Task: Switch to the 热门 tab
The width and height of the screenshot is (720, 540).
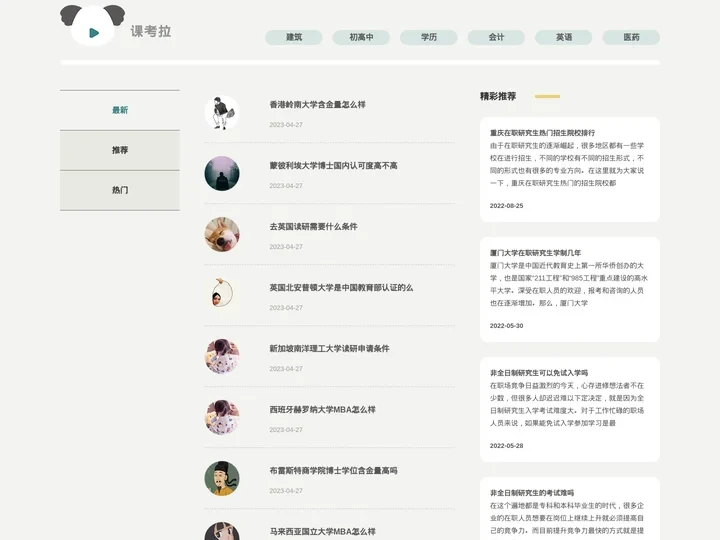Action: pyautogui.click(x=120, y=190)
